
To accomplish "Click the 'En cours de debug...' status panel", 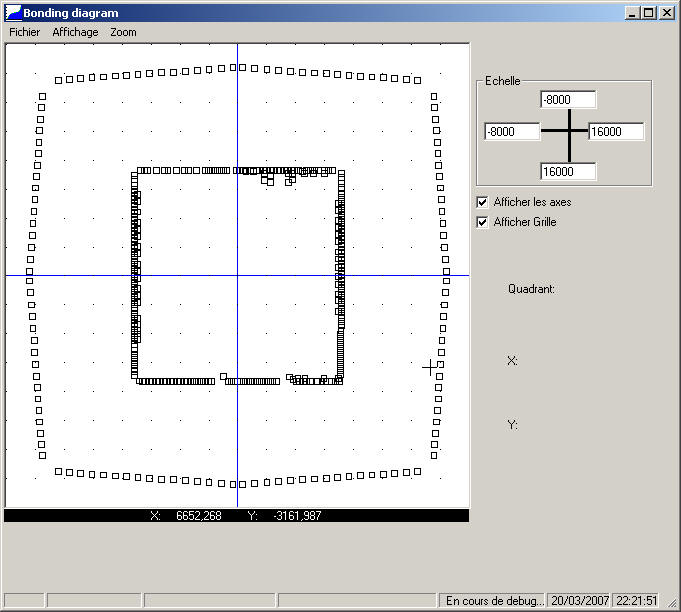I will pyautogui.click(x=493, y=601).
